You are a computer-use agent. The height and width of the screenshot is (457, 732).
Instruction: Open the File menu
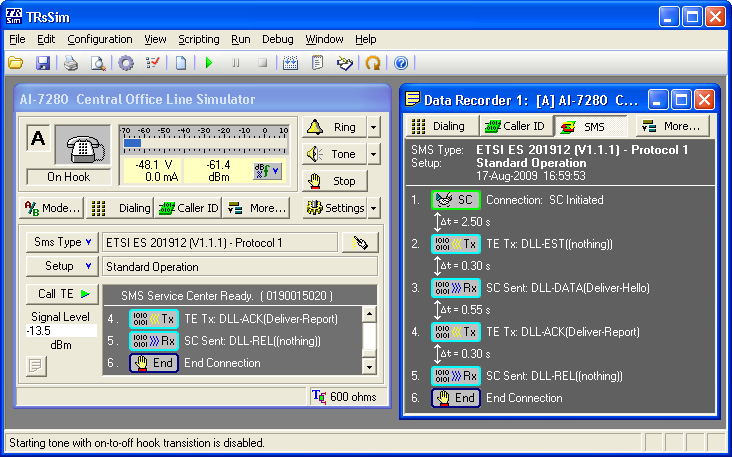point(17,39)
